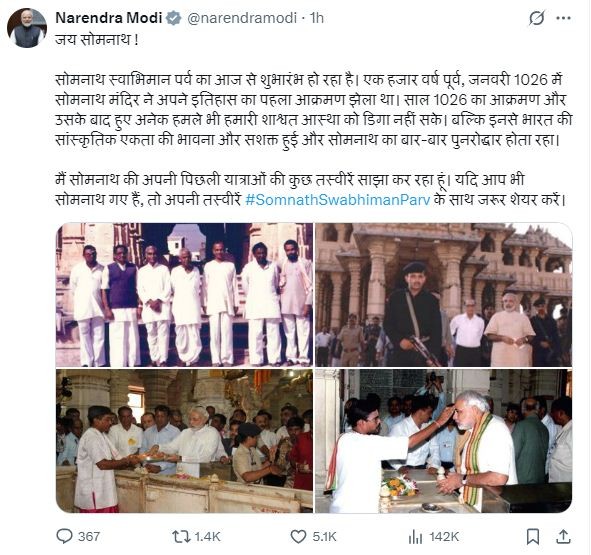Share the post via the upload arrow icon
Viewport: 591px width, 555px height.
coord(563,536)
